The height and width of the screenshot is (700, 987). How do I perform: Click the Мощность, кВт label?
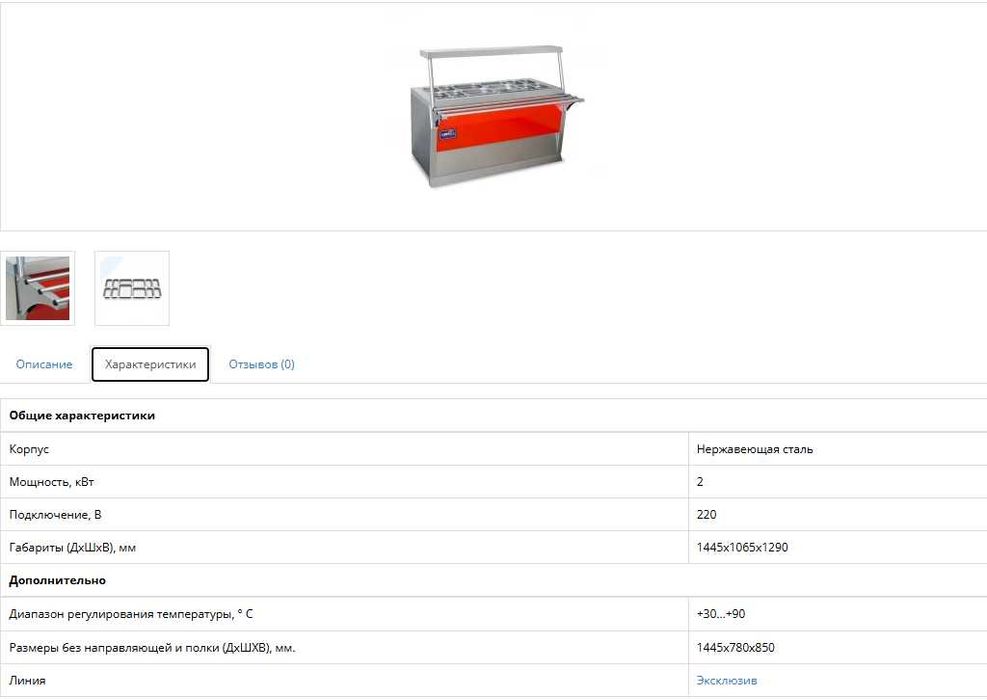pyautogui.click(x=52, y=482)
